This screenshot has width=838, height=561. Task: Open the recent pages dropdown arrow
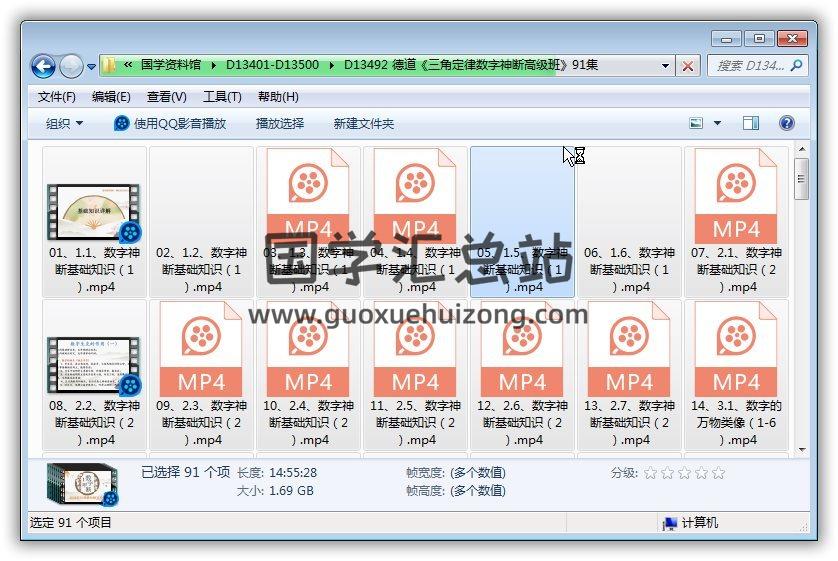coord(91,67)
